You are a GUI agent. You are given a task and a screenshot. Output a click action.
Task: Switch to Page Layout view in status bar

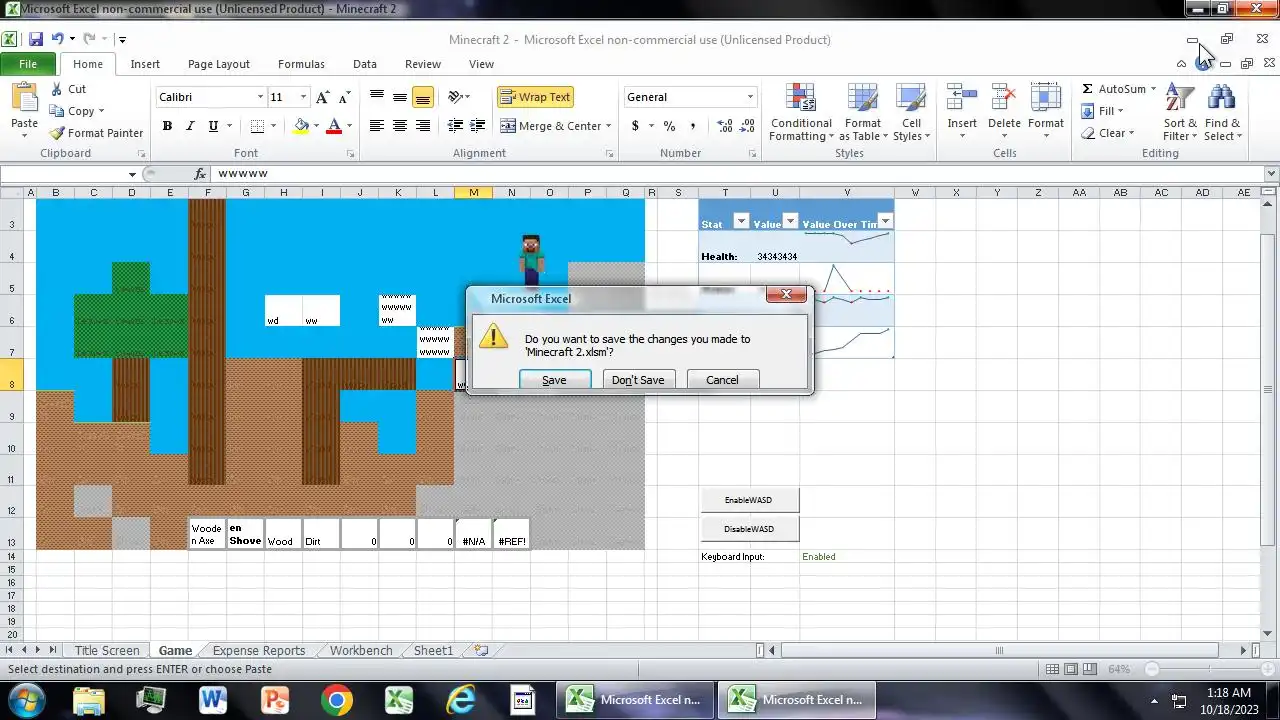pos(1071,669)
